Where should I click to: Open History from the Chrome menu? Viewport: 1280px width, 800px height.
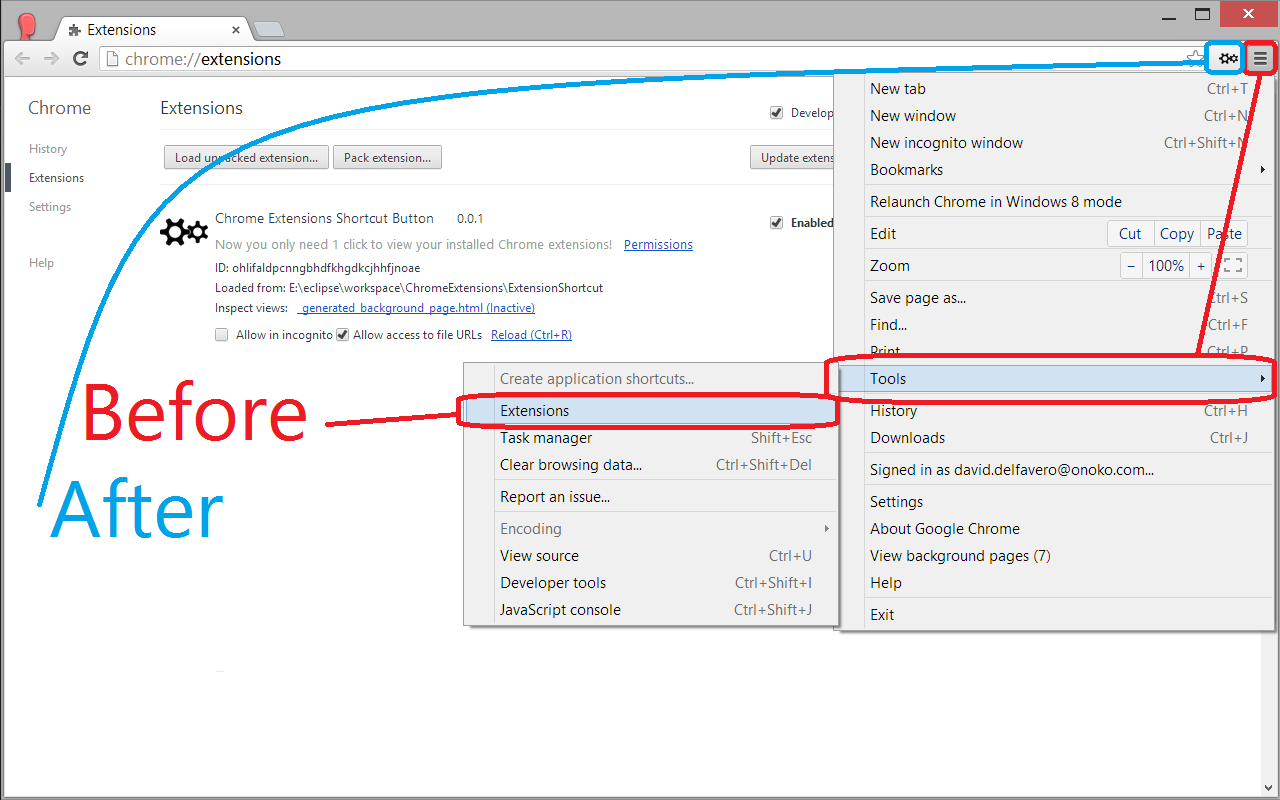tap(1055, 411)
